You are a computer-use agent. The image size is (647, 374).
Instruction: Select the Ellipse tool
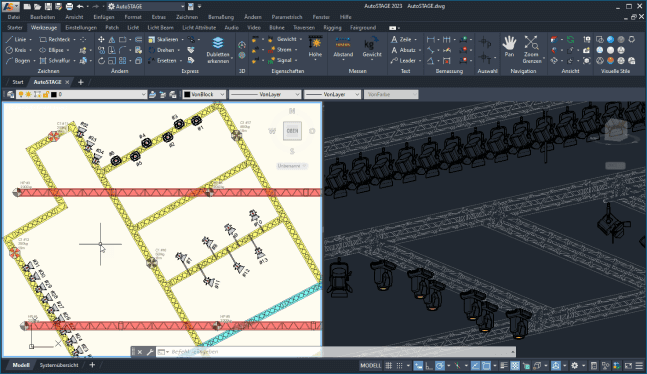tap(52, 50)
